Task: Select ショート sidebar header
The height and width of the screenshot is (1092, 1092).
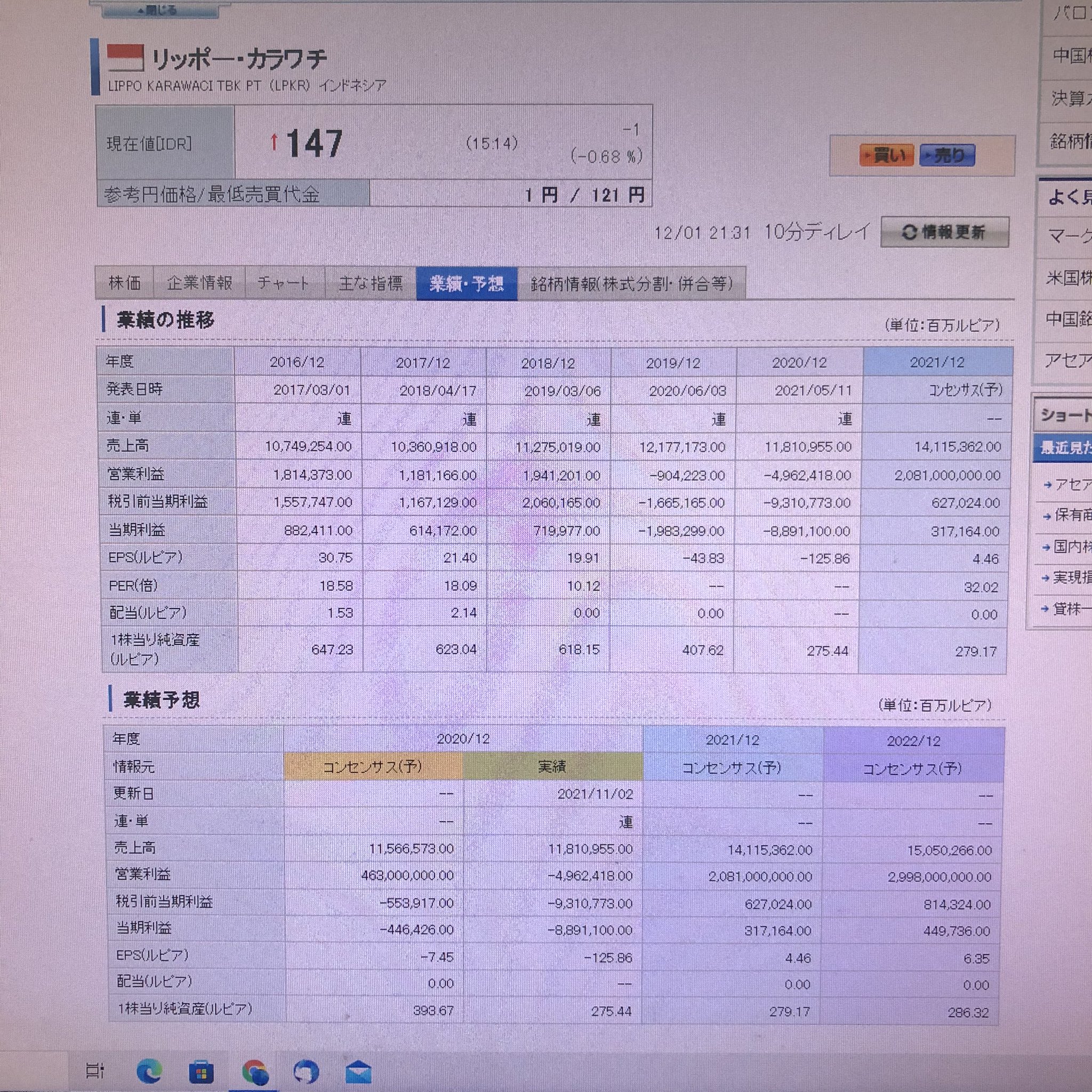Action: (1064, 415)
